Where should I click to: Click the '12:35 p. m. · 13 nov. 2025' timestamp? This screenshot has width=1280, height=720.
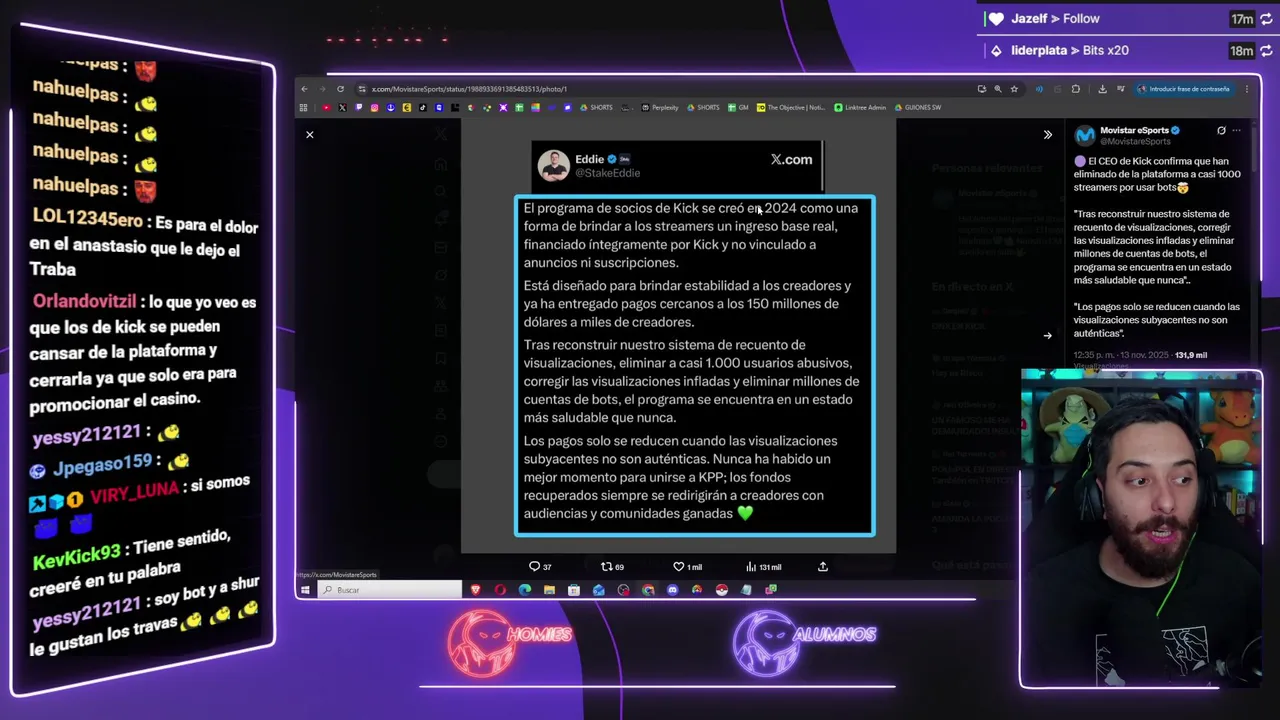1120,355
